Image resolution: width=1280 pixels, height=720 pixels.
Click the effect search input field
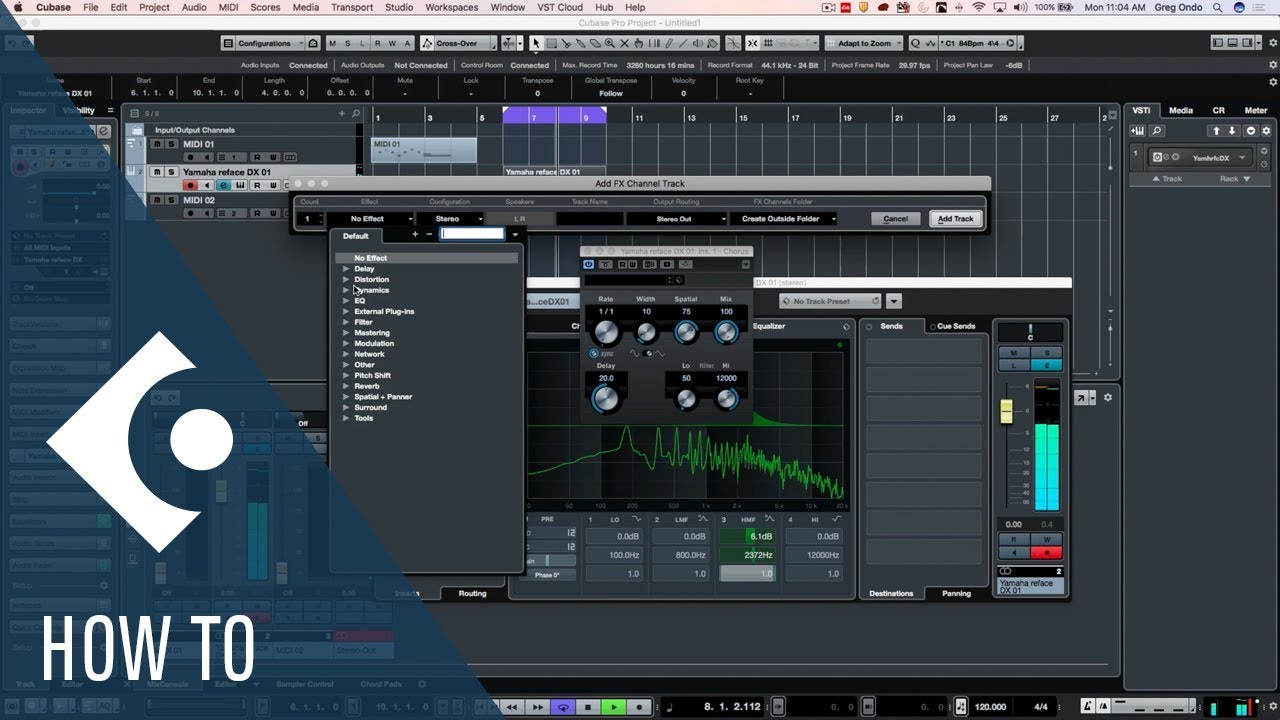[473, 234]
